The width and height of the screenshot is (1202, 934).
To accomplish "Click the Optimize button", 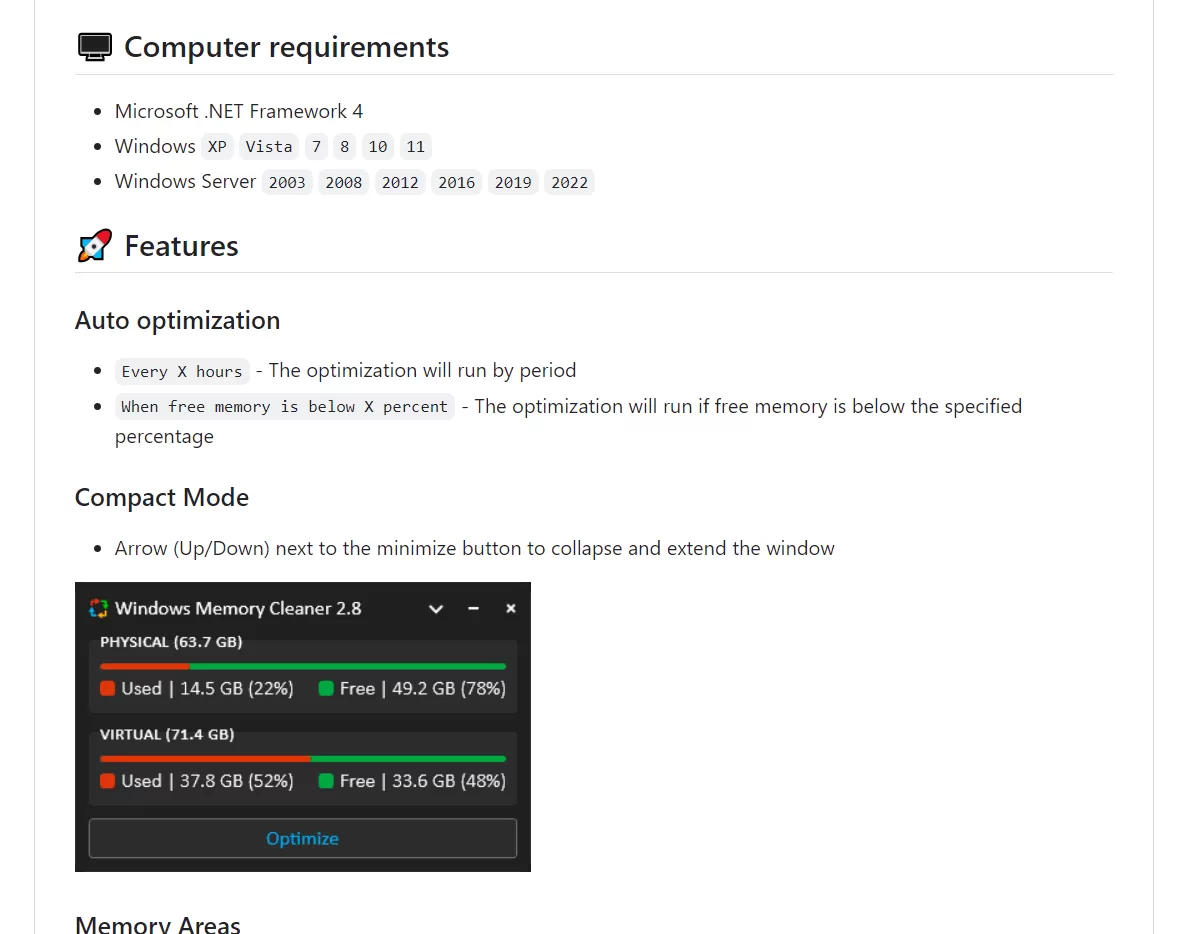I will pyautogui.click(x=302, y=838).
